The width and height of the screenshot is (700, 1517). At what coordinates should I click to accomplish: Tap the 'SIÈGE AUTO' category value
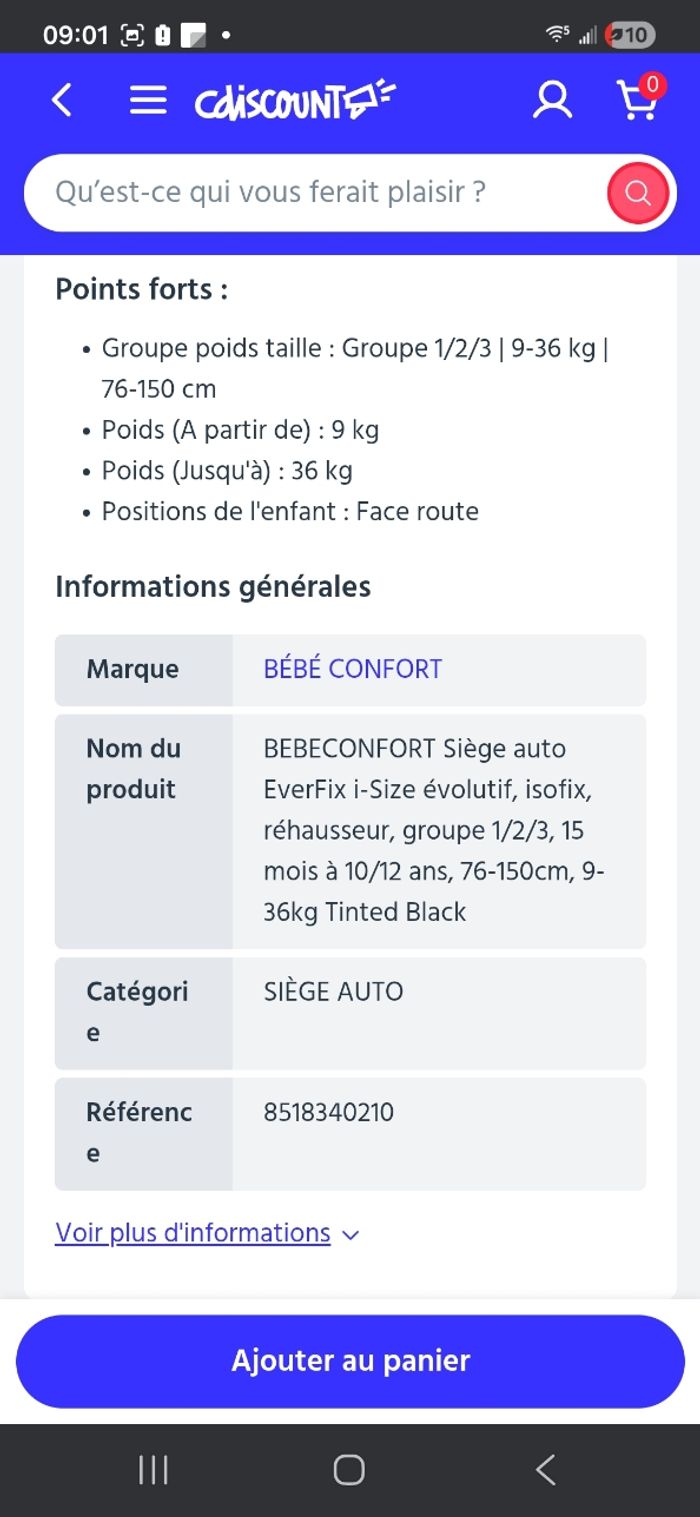click(334, 992)
